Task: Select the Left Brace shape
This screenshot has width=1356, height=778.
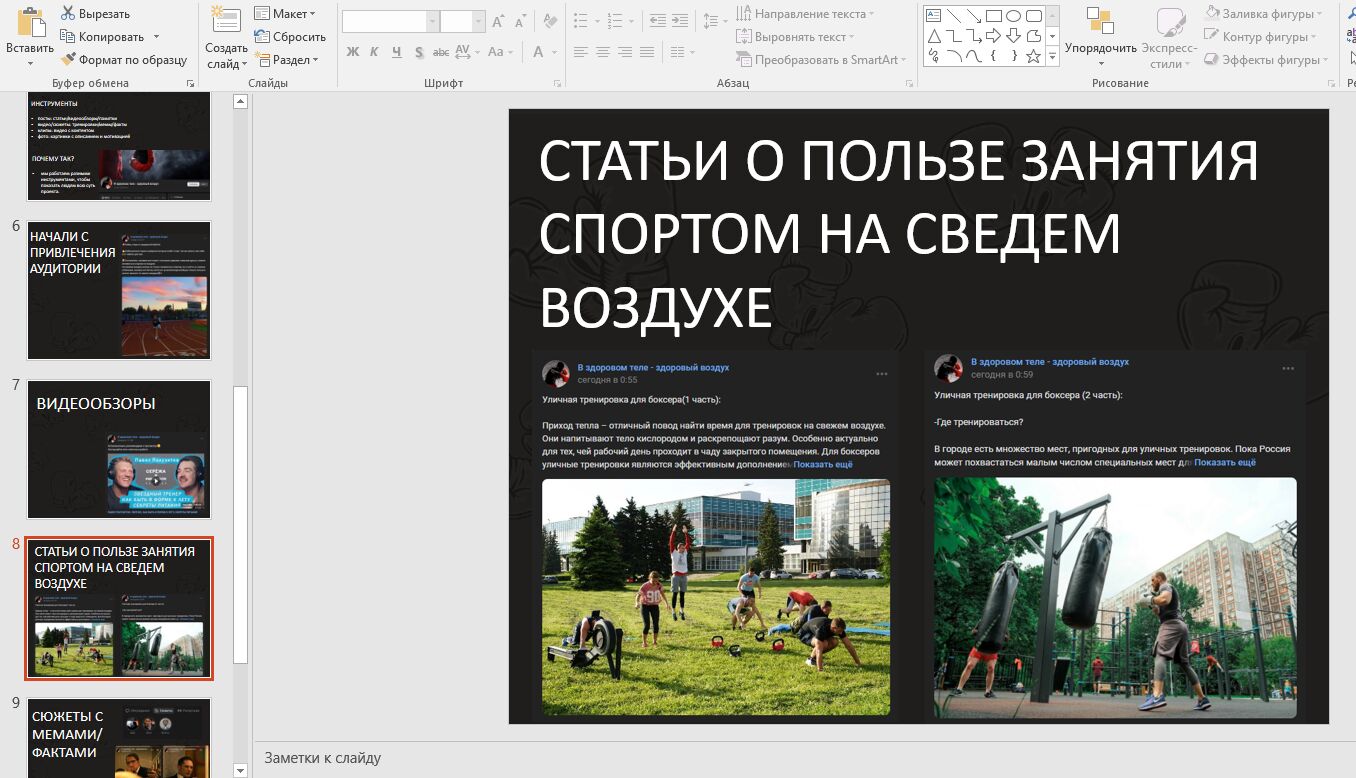Action: coord(994,56)
